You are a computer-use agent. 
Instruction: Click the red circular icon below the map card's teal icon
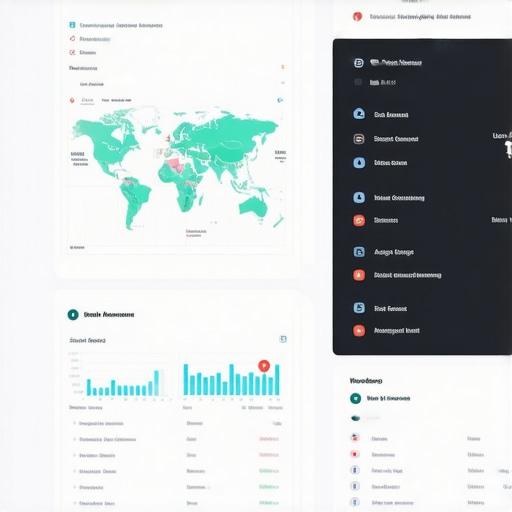tap(72, 39)
